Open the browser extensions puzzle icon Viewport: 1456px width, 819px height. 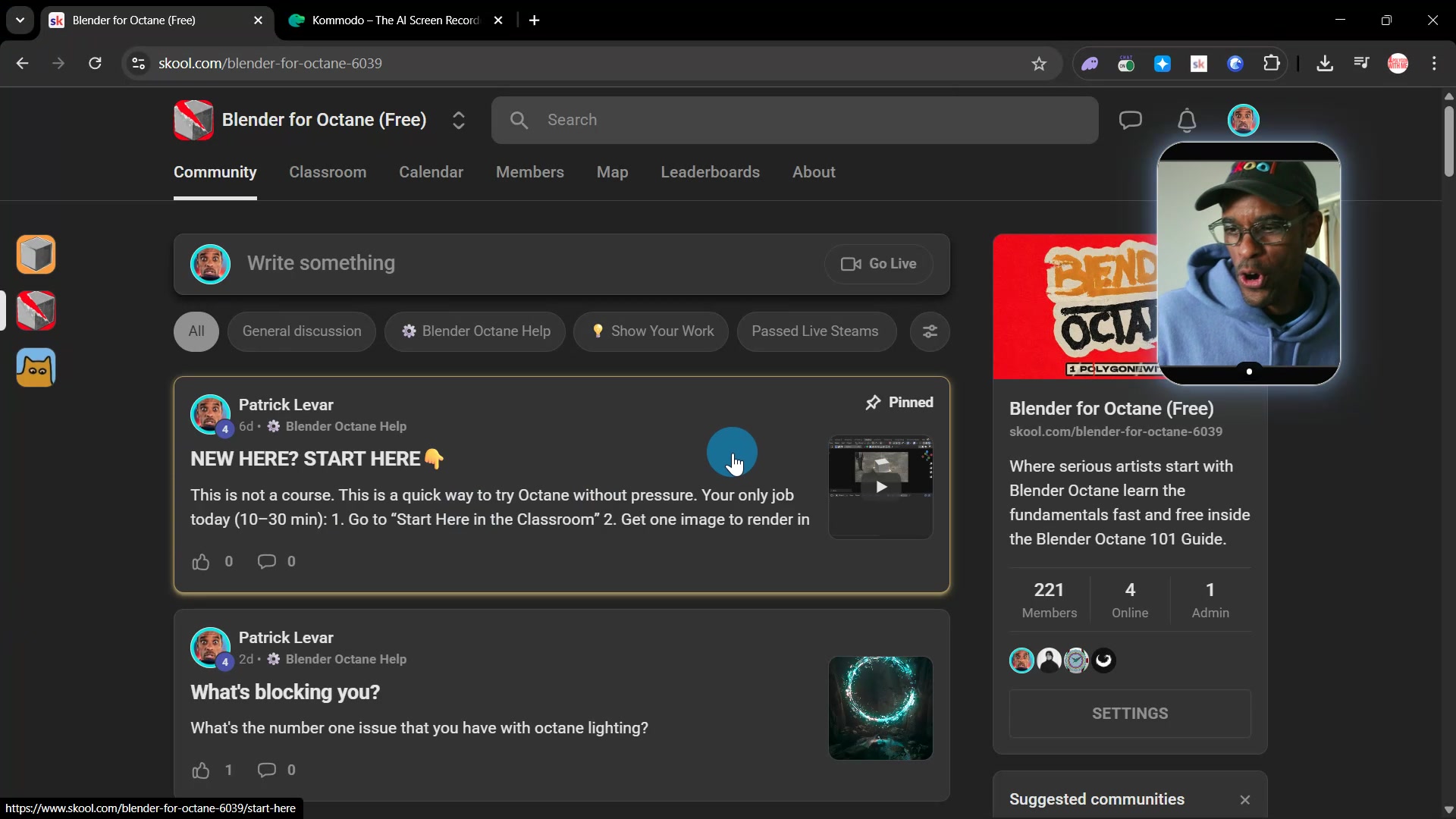[x=1272, y=64]
